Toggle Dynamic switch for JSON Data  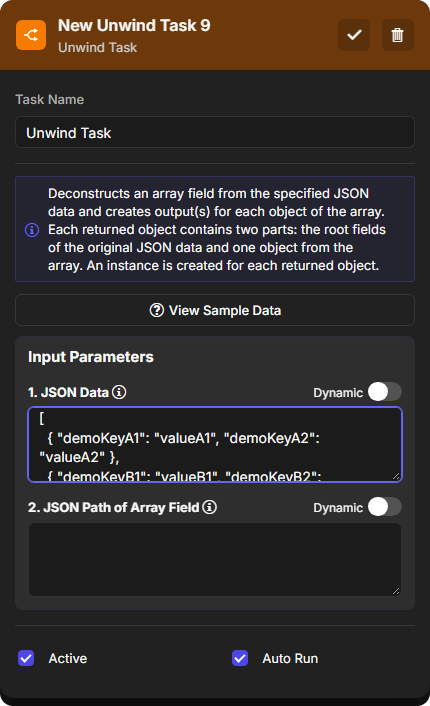[x=385, y=392]
